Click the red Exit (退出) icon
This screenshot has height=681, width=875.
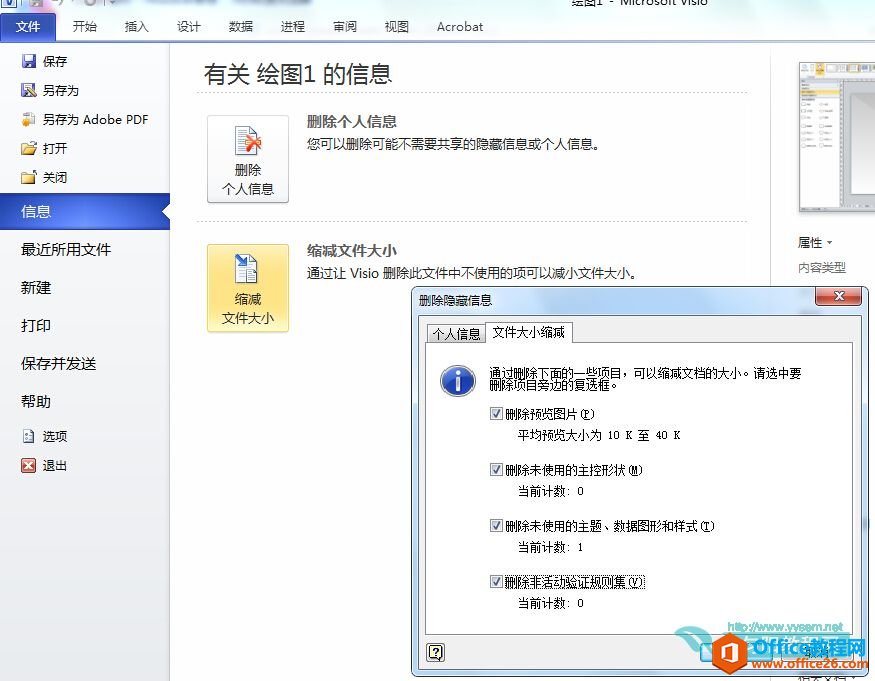click(x=28, y=465)
